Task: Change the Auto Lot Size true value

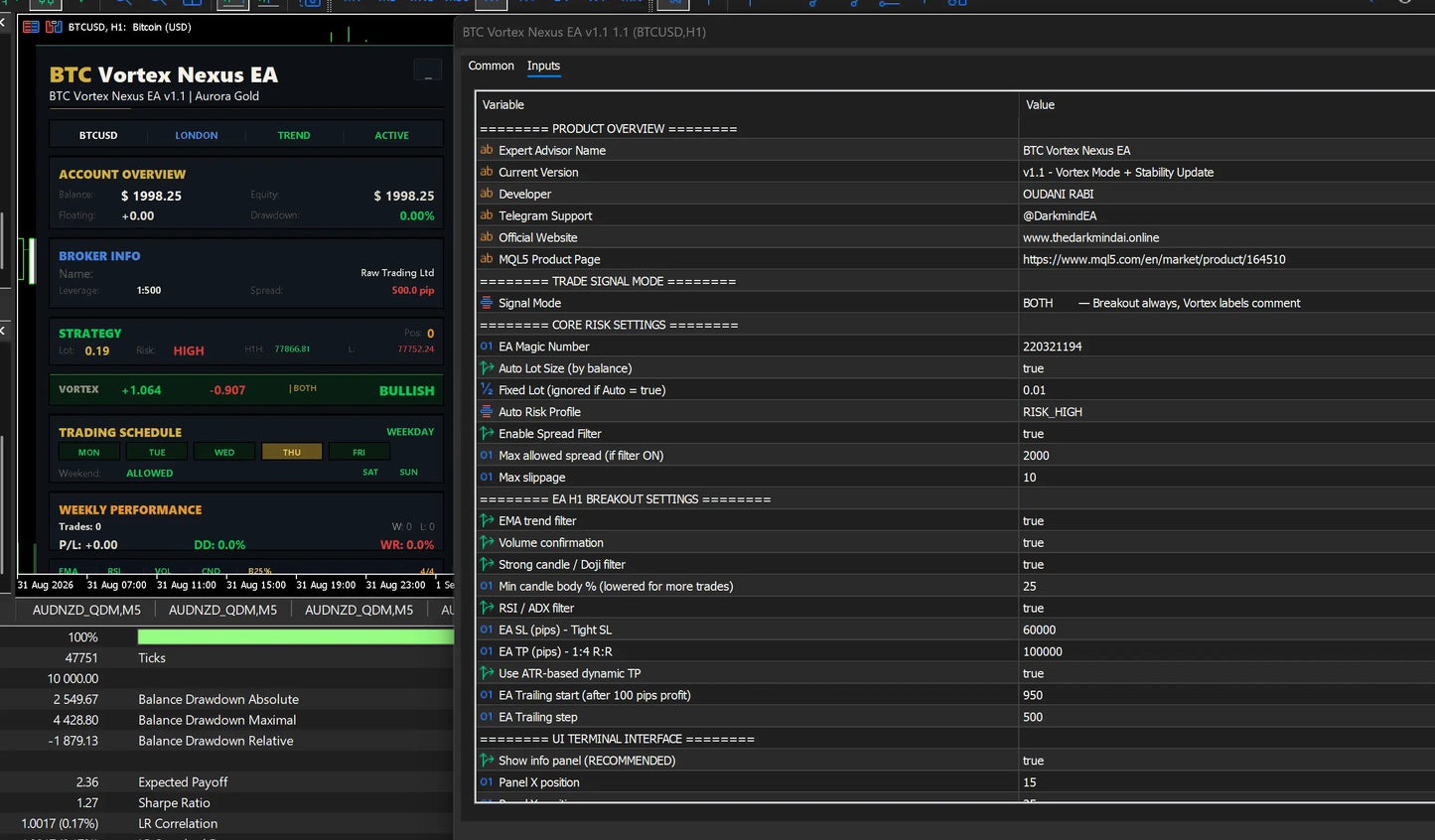Action: [1226, 368]
